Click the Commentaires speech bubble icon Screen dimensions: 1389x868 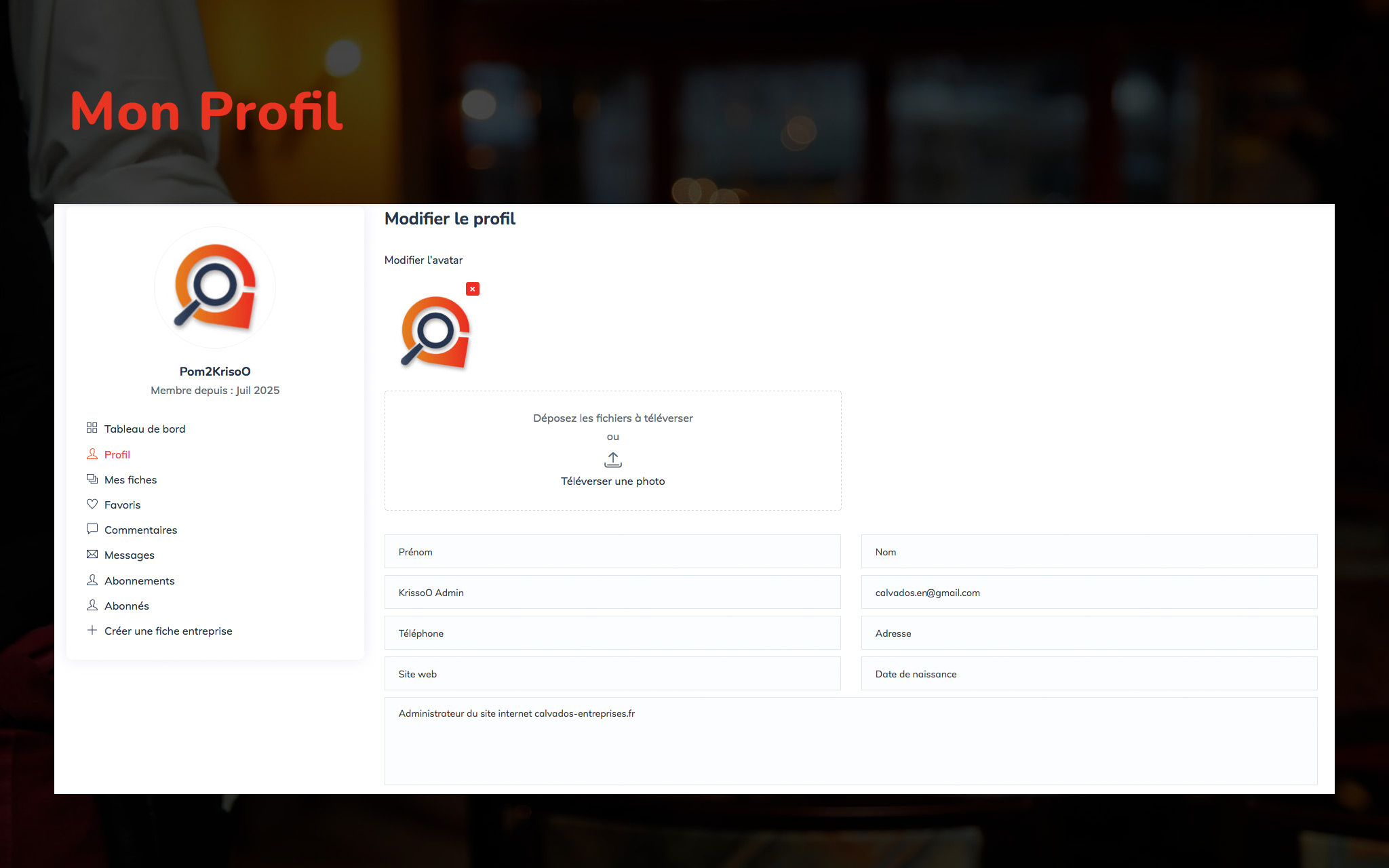[92, 529]
